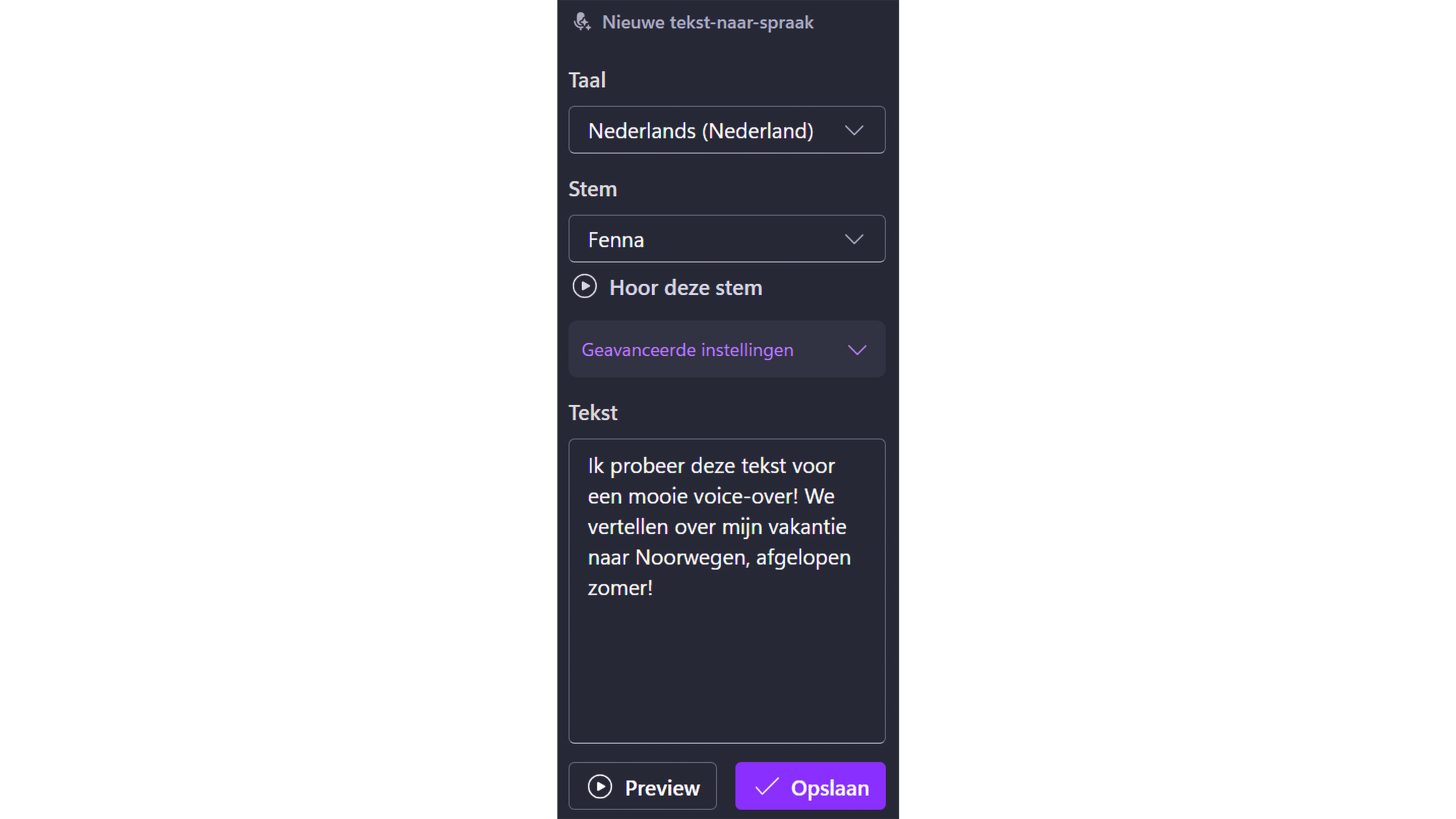The height and width of the screenshot is (819, 1456).
Task: Click the Hoor deze stem text
Action: click(686, 288)
